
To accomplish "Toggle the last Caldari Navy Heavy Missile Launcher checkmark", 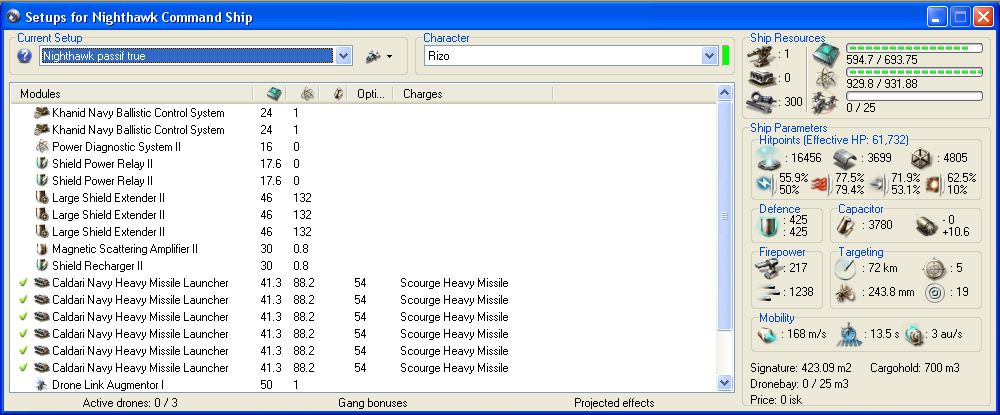I will tap(23, 368).
